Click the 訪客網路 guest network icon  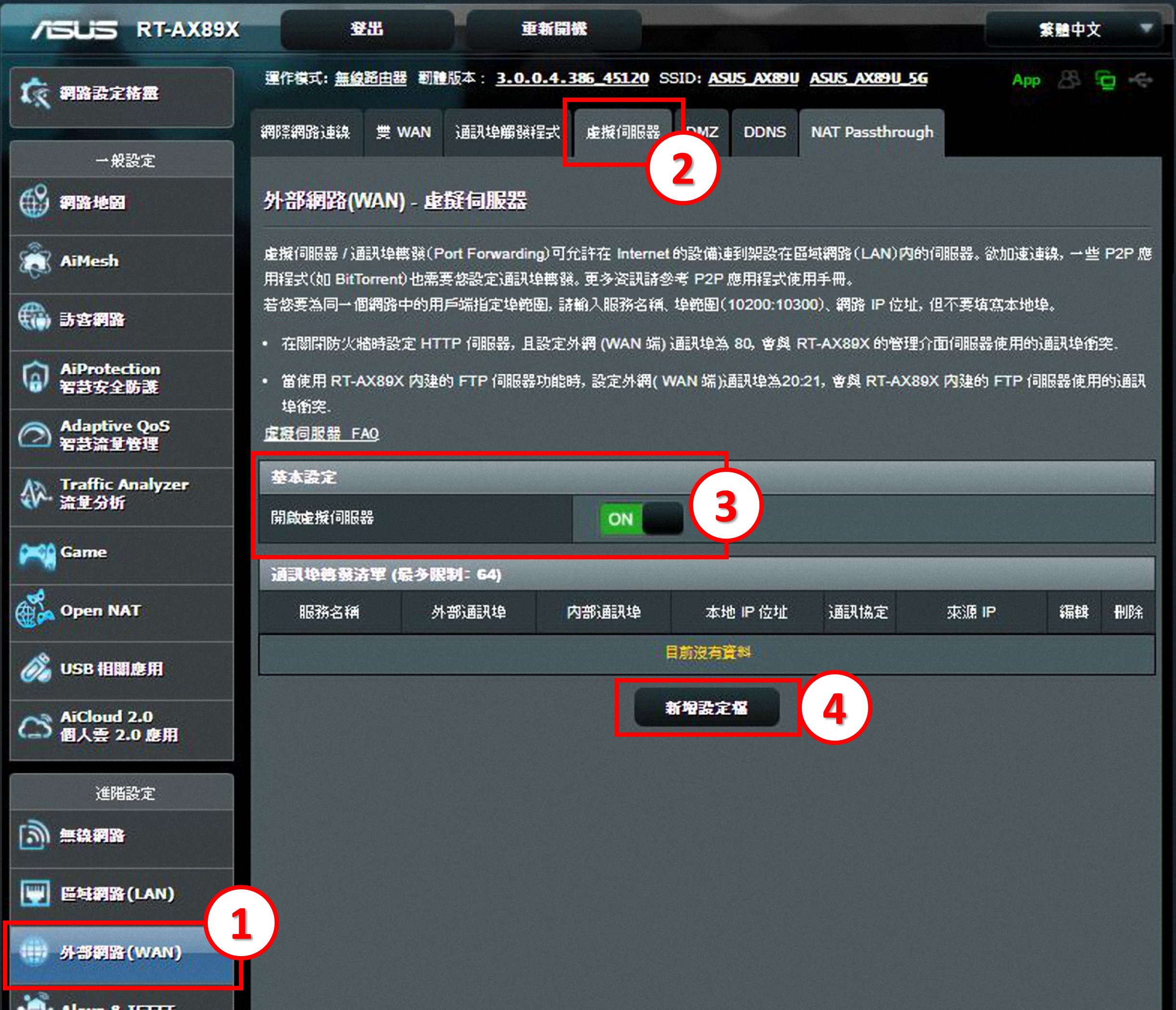tap(34, 316)
